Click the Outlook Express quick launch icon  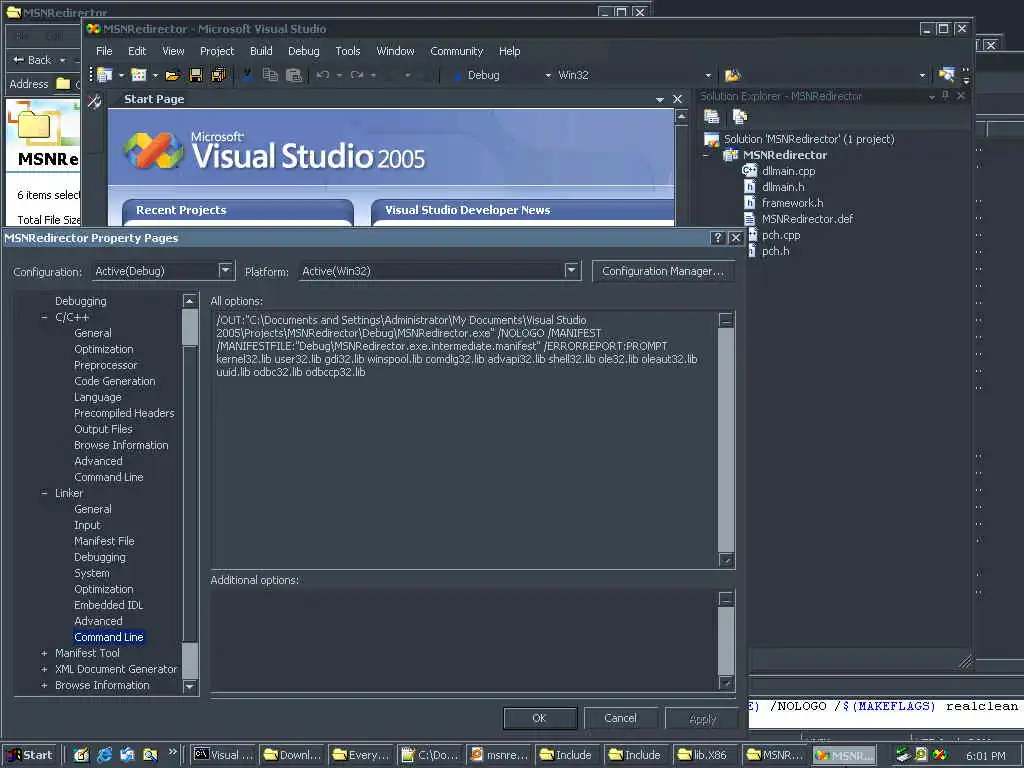(127, 755)
